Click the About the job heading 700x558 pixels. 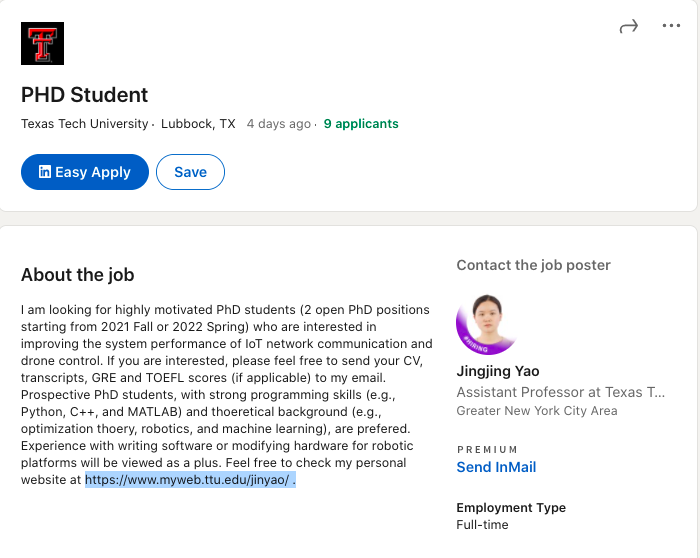click(77, 275)
